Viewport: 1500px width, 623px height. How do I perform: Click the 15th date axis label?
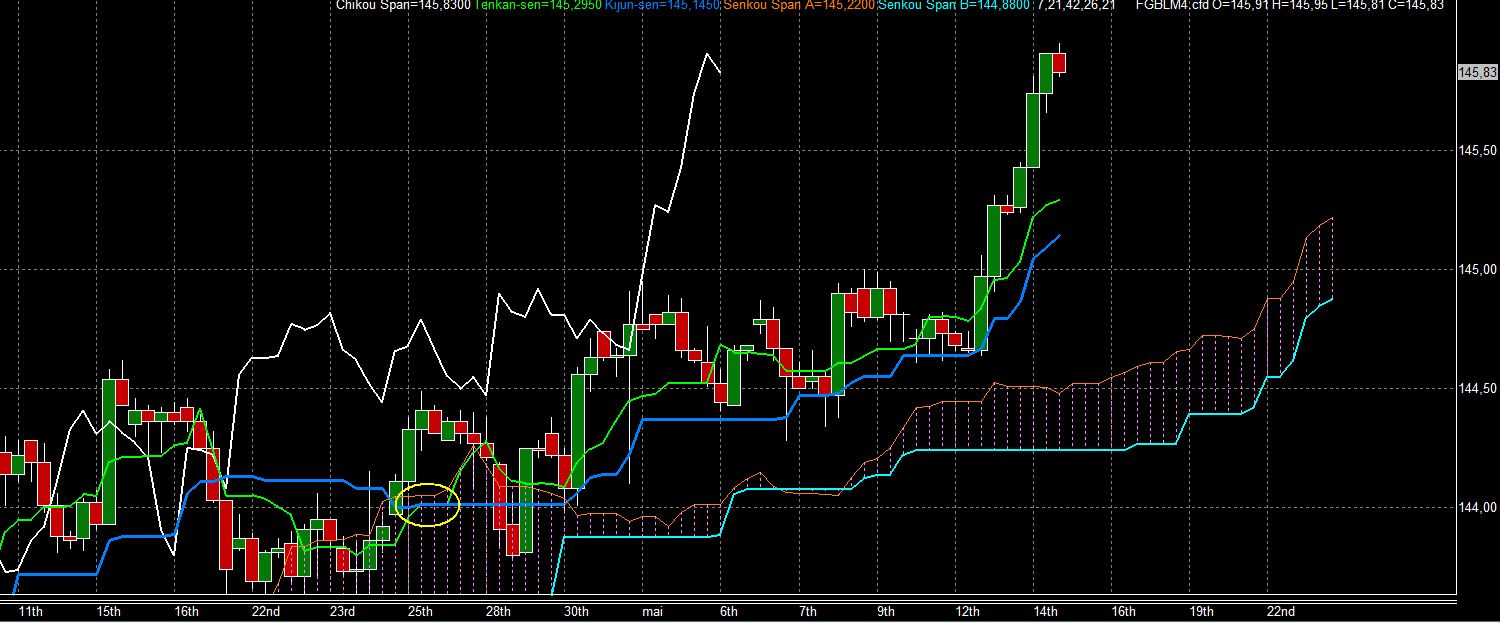coord(109,611)
